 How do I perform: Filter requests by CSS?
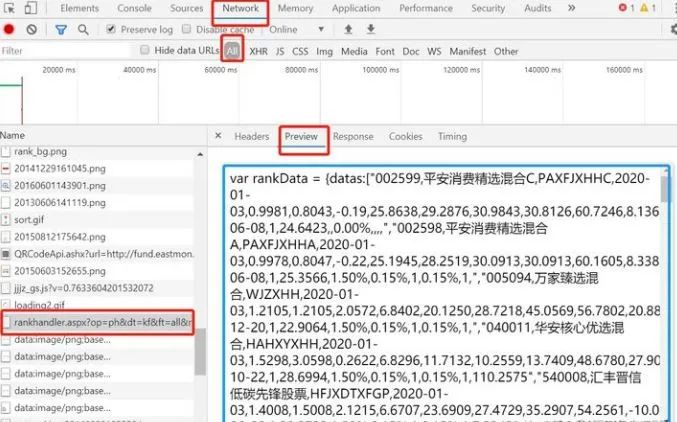[x=300, y=51]
